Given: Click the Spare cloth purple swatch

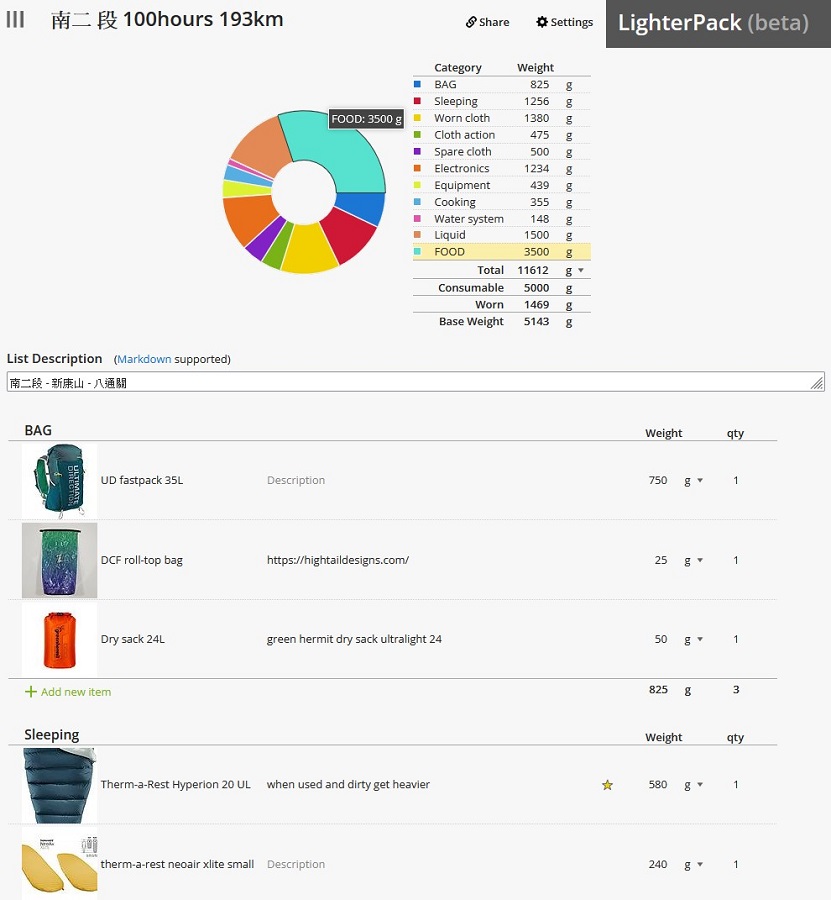Looking at the screenshot, I should [x=417, y=152].
